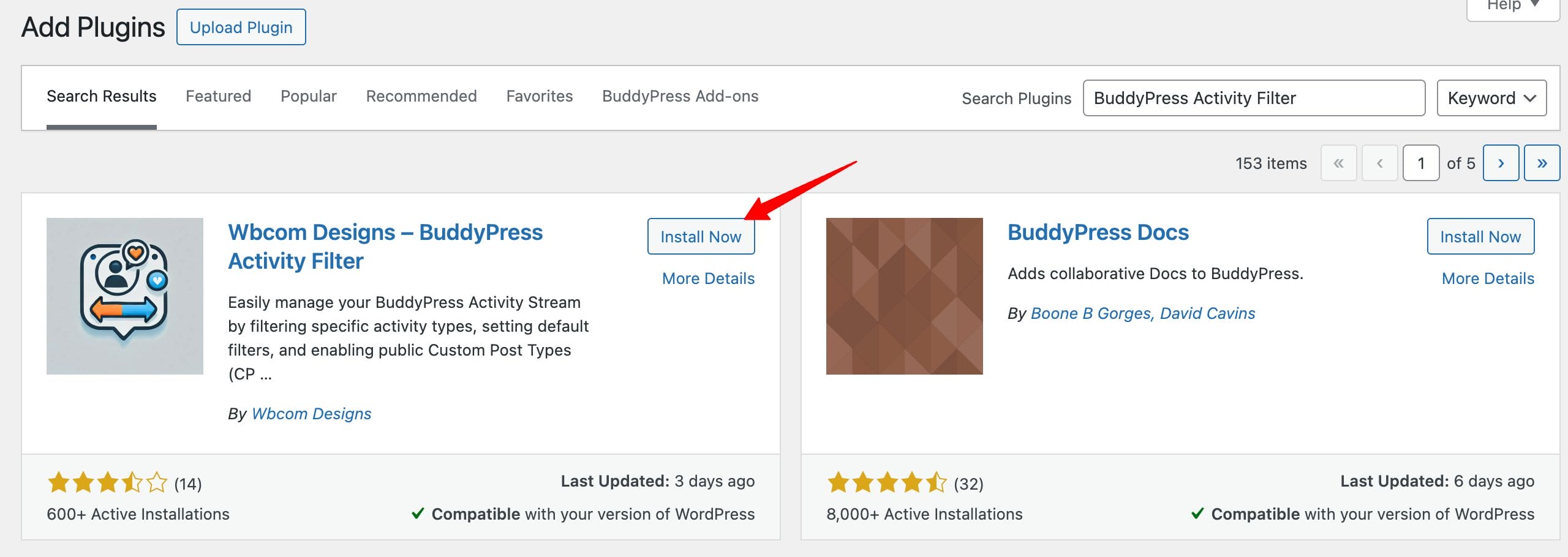Install the Wbcom BuddyPress Activity Filter plugin

tap(701, 237)
